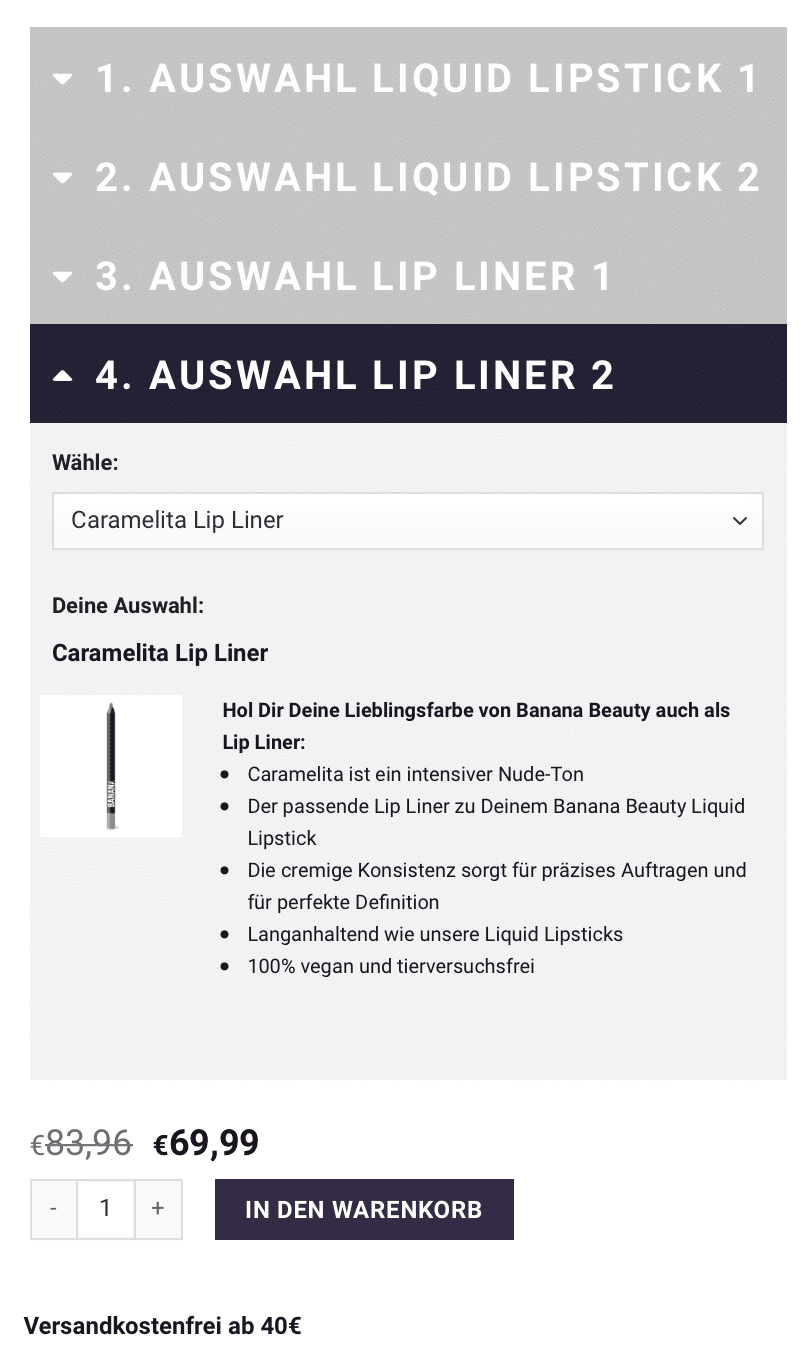Expand the 1. Auswahl Liquid Lipstick 1 section
The height and width of the screenshot is (1367, 812).
tap(408, 78)
